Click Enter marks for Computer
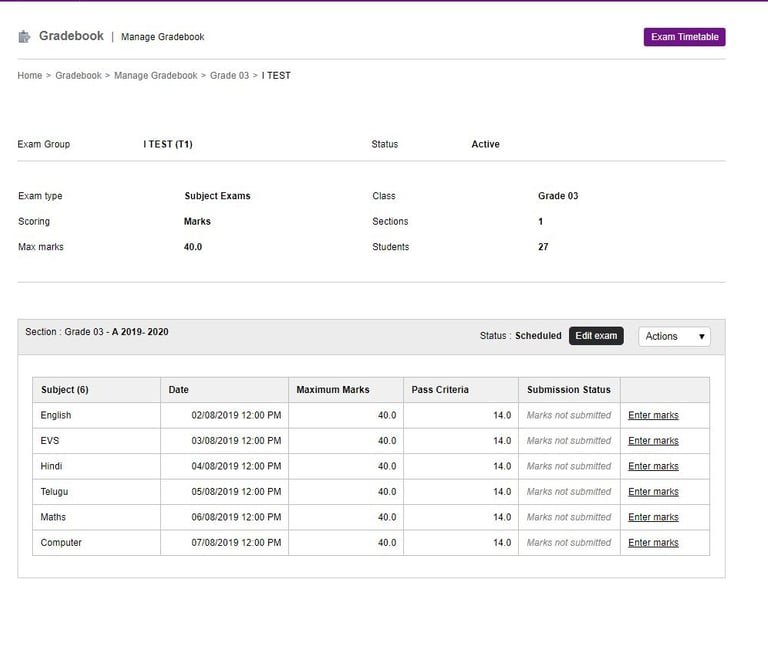Image resolution: width=768 pixels, height=647 pixels. coord(653,543)
